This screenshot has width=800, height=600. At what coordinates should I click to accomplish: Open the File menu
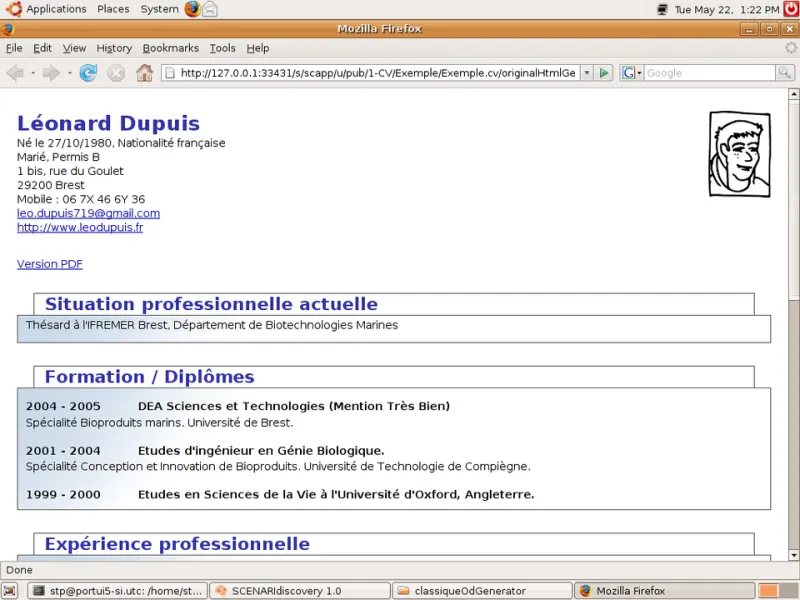(14, 48)
